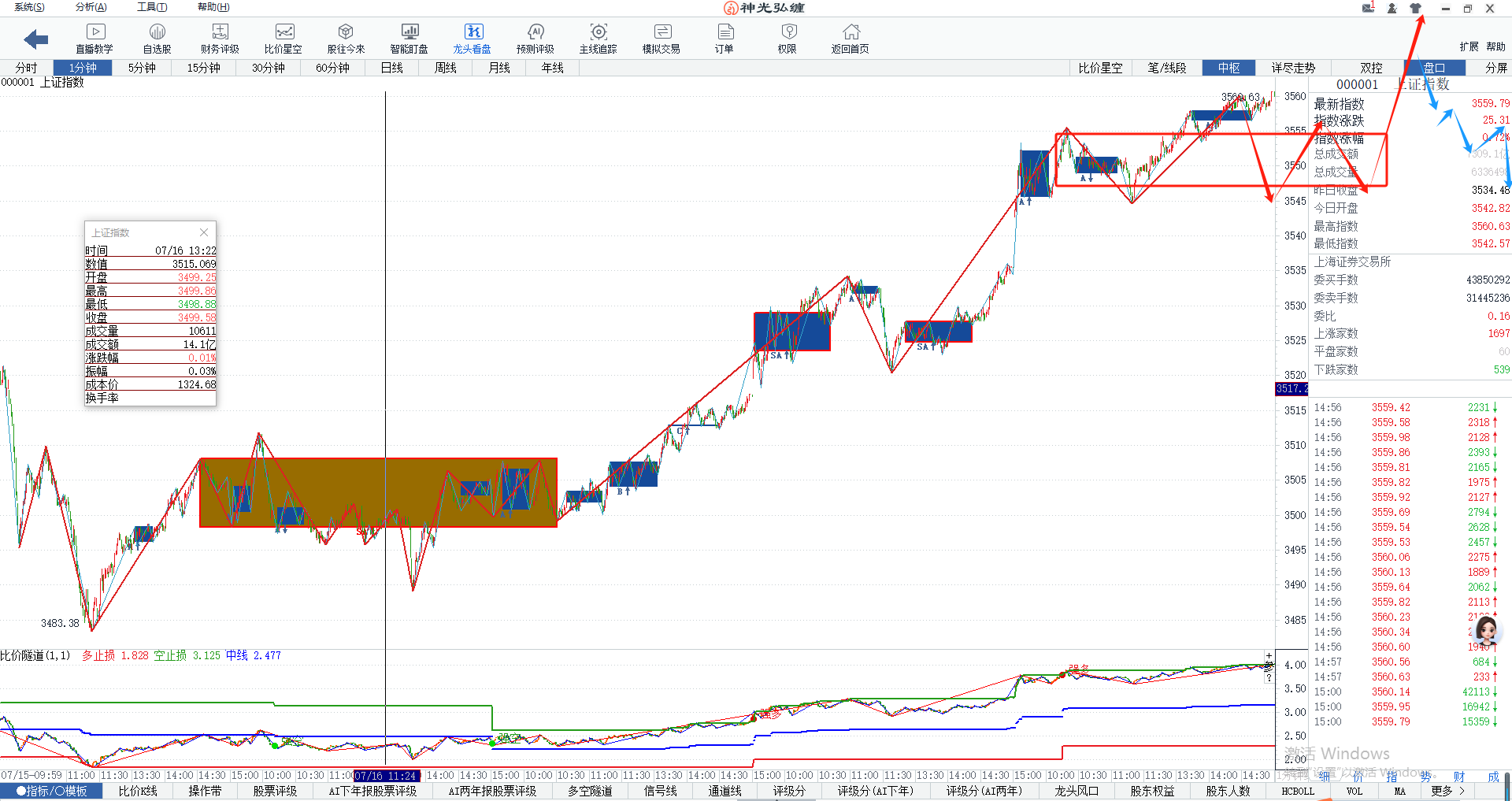Open 财务评级 financial rating tool
The height and width of the screenshot is (801, 1512).
tap(220, 38)
